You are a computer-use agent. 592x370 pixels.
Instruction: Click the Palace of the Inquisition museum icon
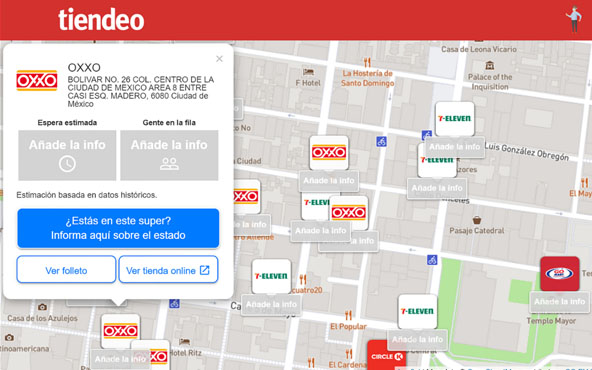[x=490, y=65]
